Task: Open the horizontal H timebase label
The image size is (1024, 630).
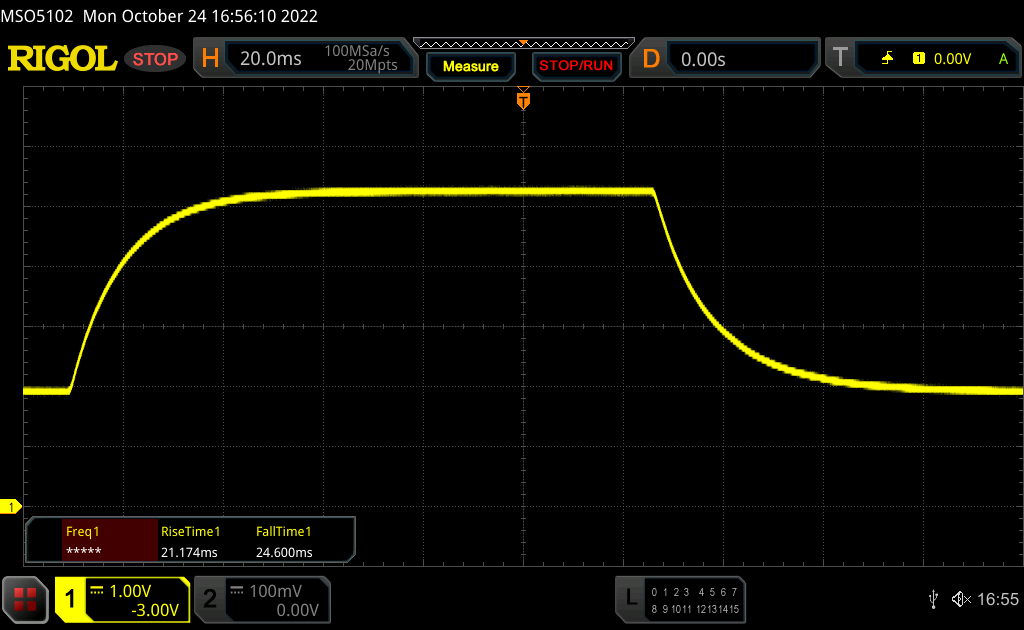Action: (210, 59)
